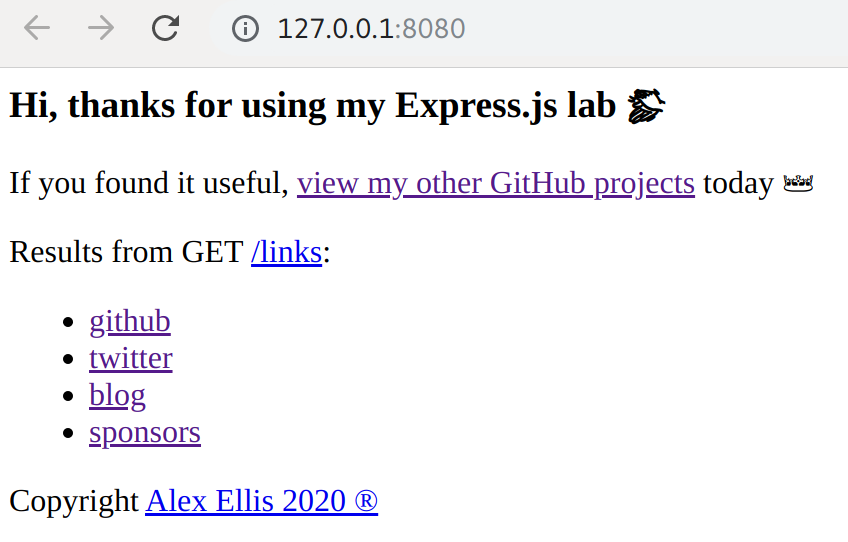Open the sponsors link
The image size is (848, 542).
(145, 432)
